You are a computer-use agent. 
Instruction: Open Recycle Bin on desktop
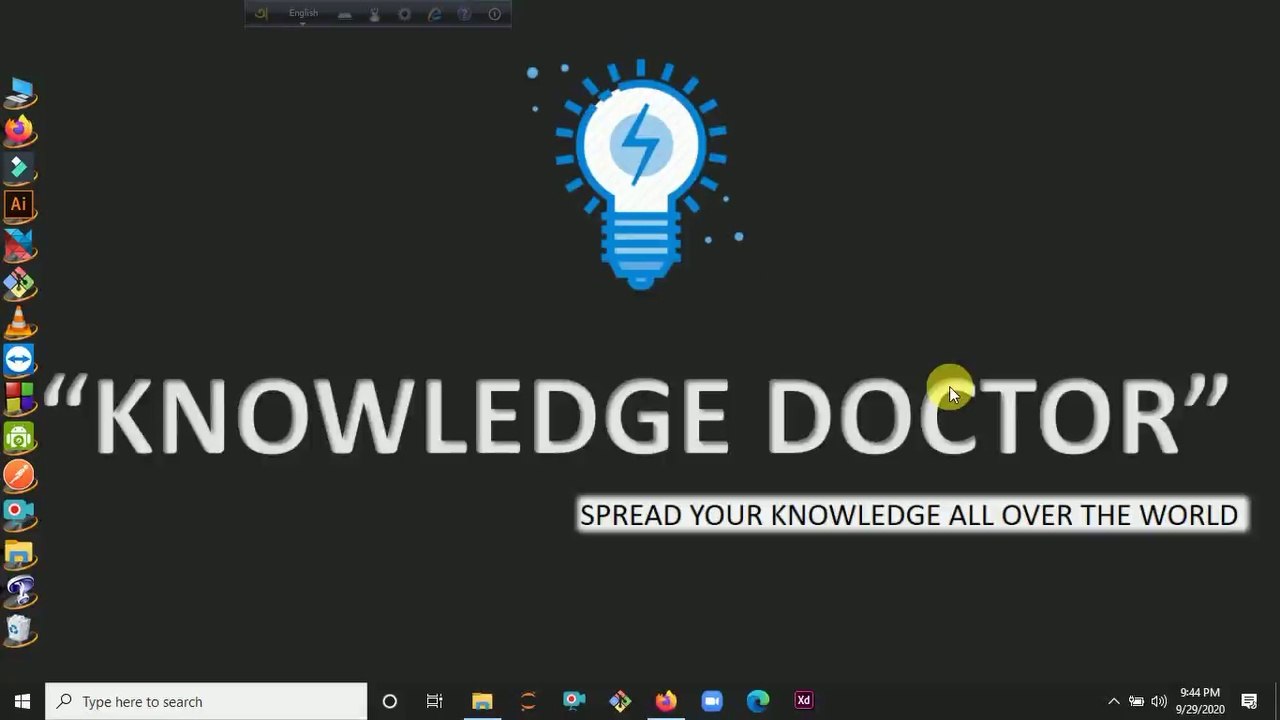[x=19, y=629]
